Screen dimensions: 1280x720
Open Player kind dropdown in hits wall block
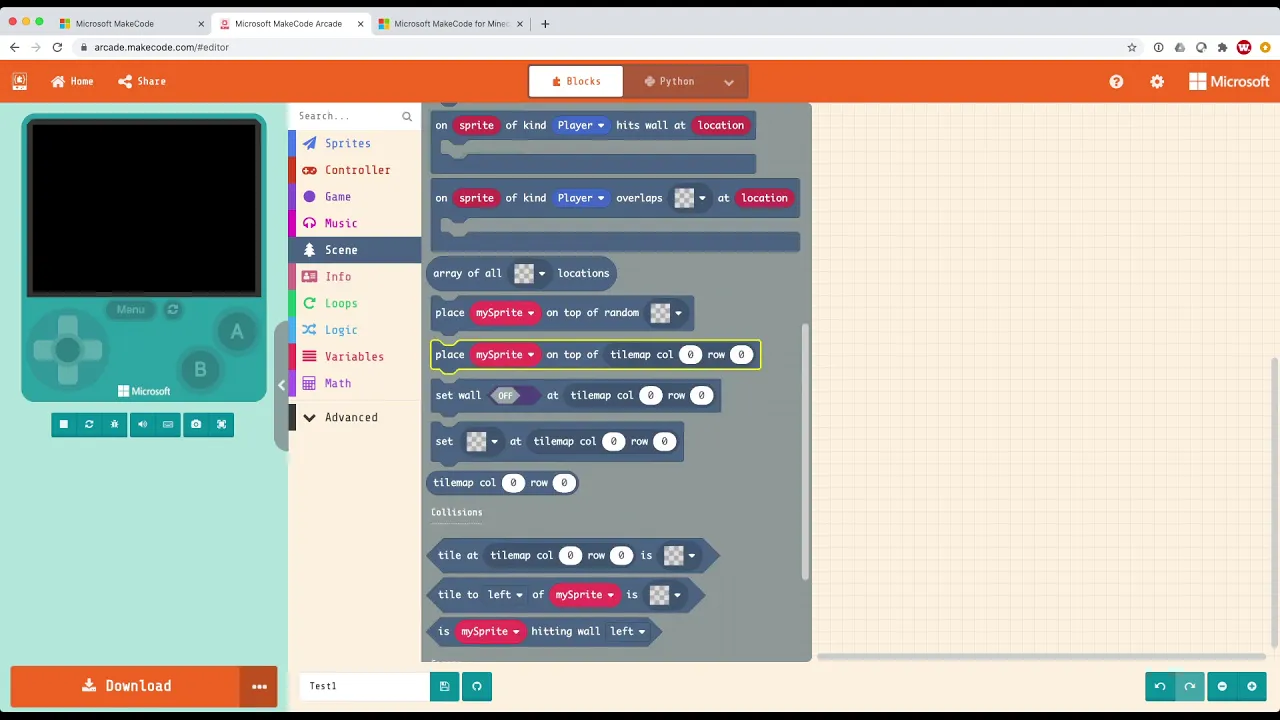tap(581, 126)
